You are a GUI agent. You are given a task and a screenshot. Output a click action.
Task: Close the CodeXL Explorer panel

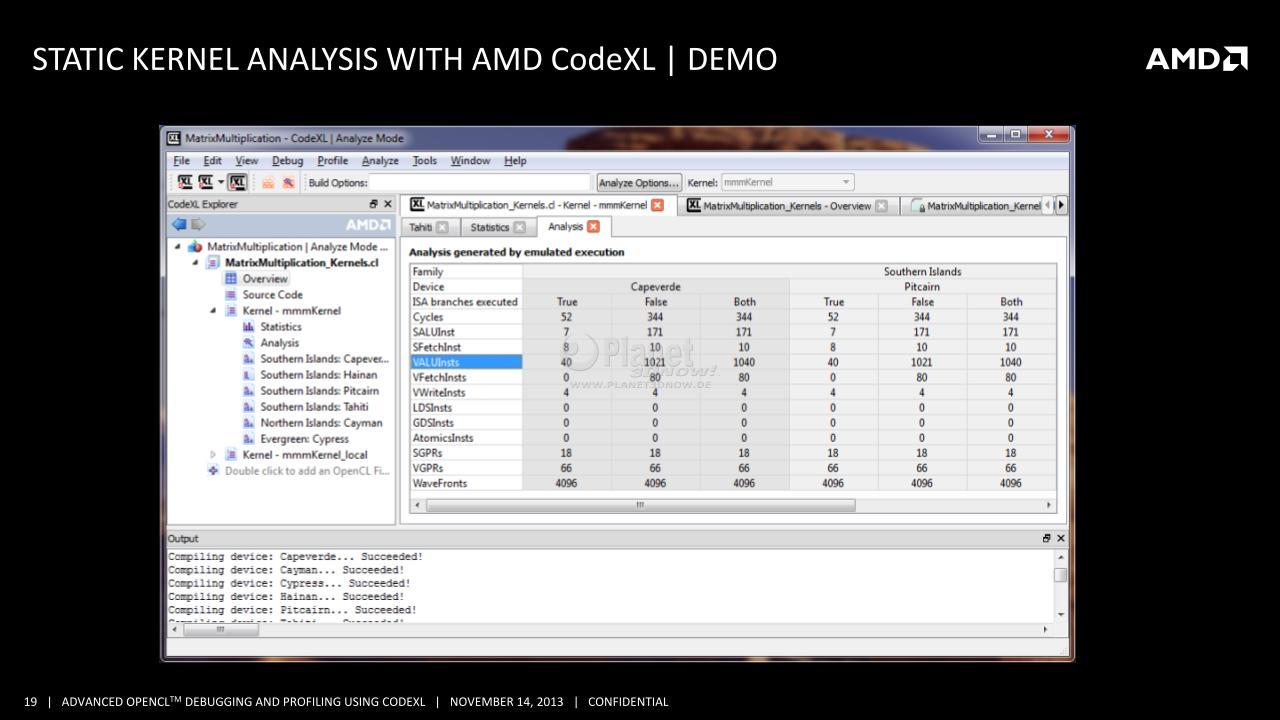[x=388, y=204]
